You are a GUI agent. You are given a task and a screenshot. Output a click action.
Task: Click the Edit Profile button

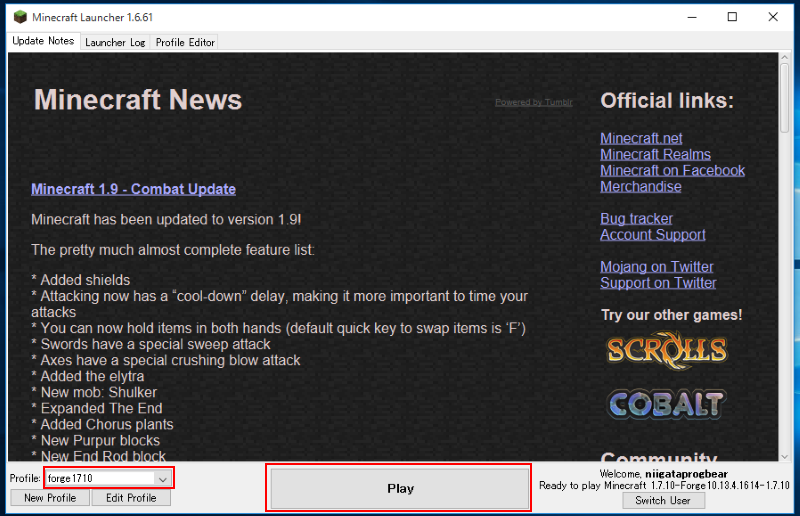click(x=131, y=498)
